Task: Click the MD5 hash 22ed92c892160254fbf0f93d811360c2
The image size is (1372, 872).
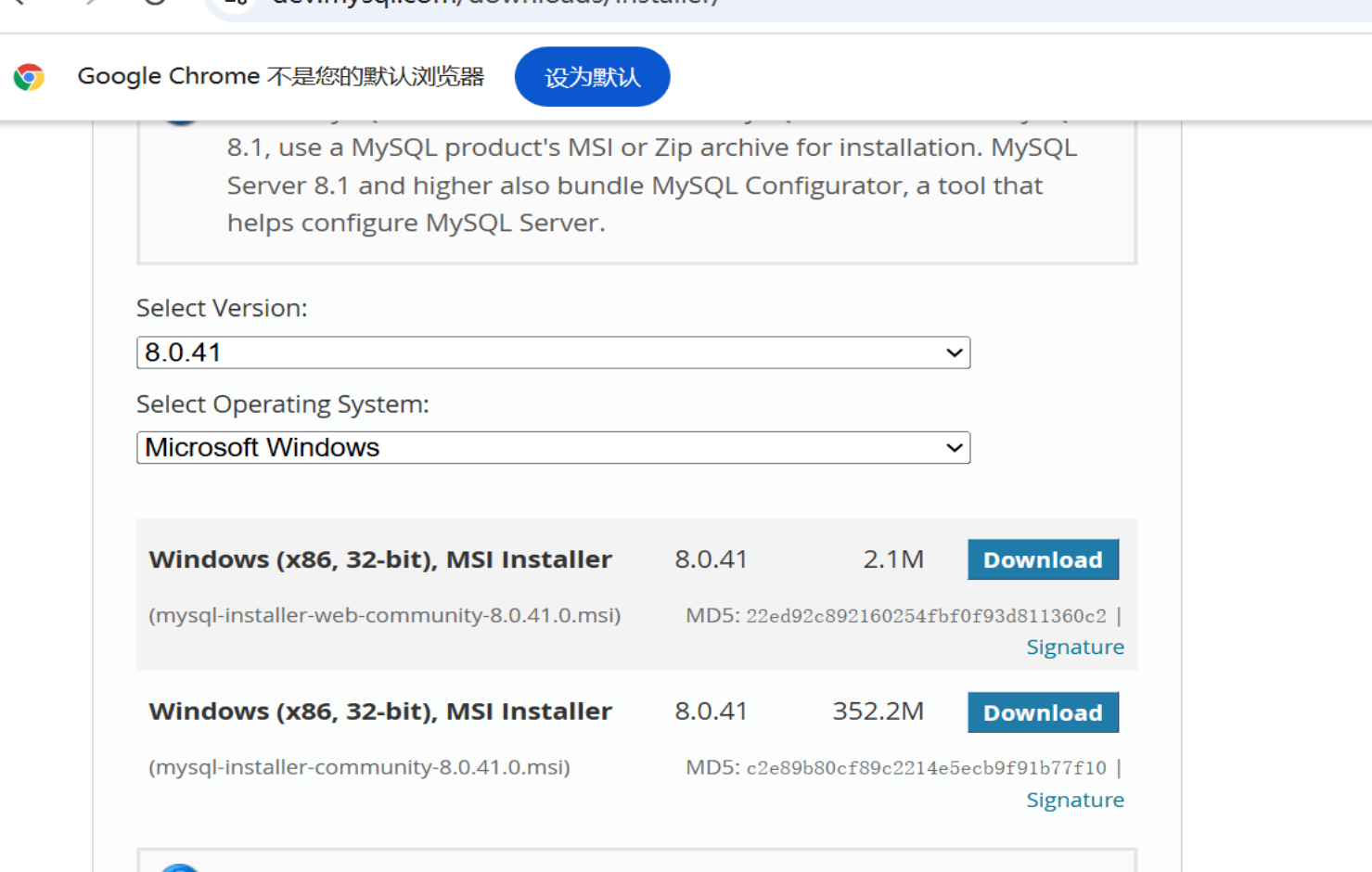Action: (x=926, y=616)
